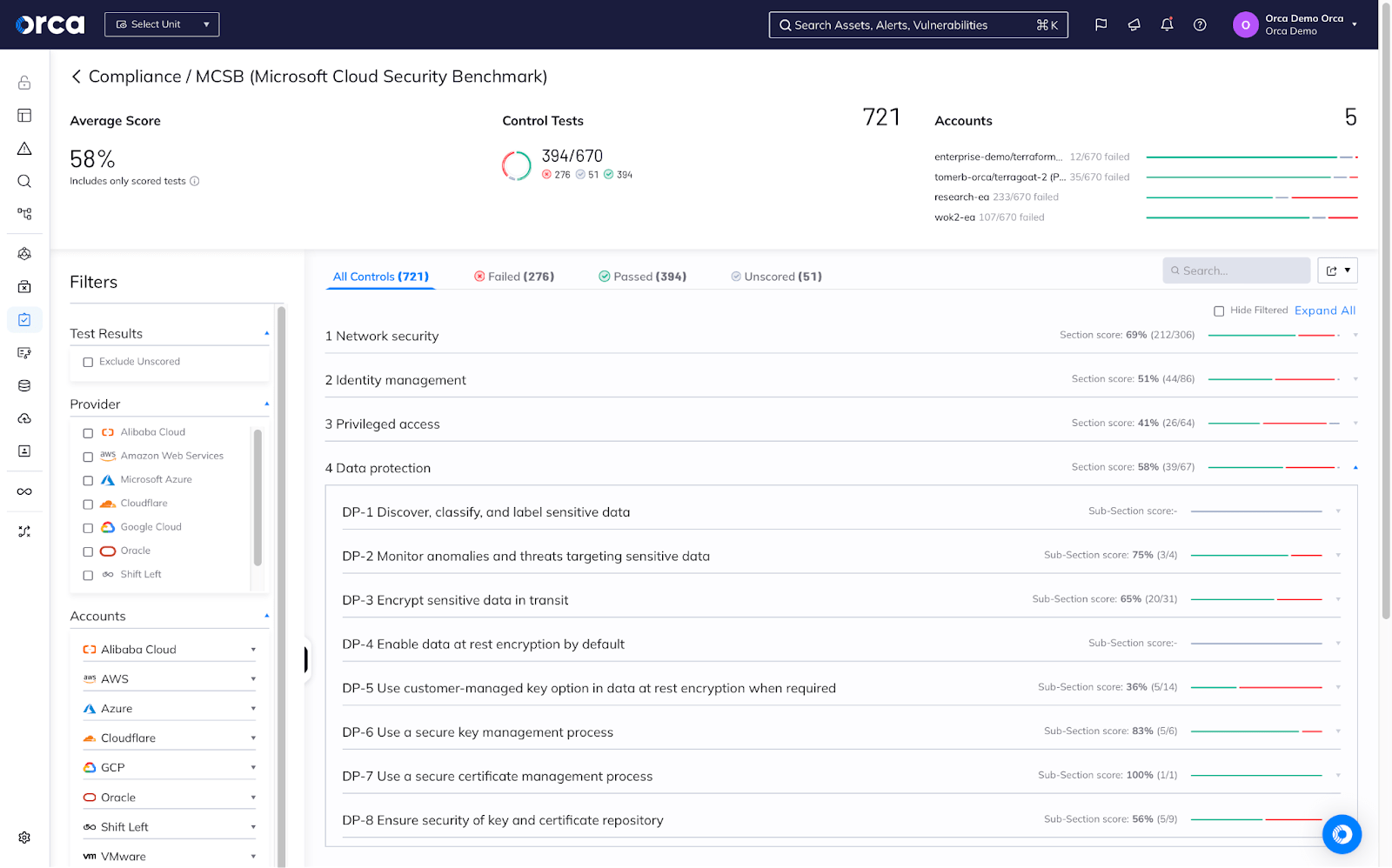Viewport: 1392px width, 868px height.
Task: Open the search magnifier in the left sidebar
Action: (23, 181)
